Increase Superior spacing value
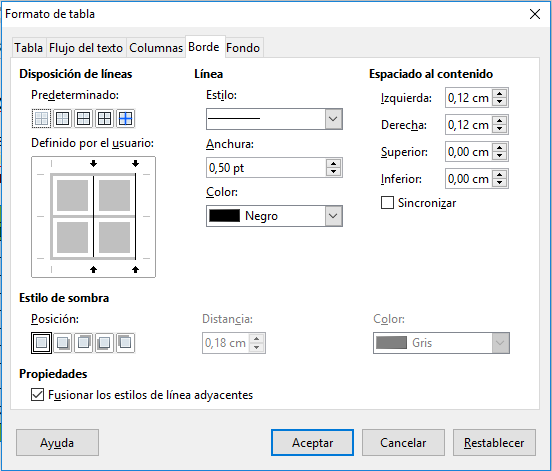 500,147
